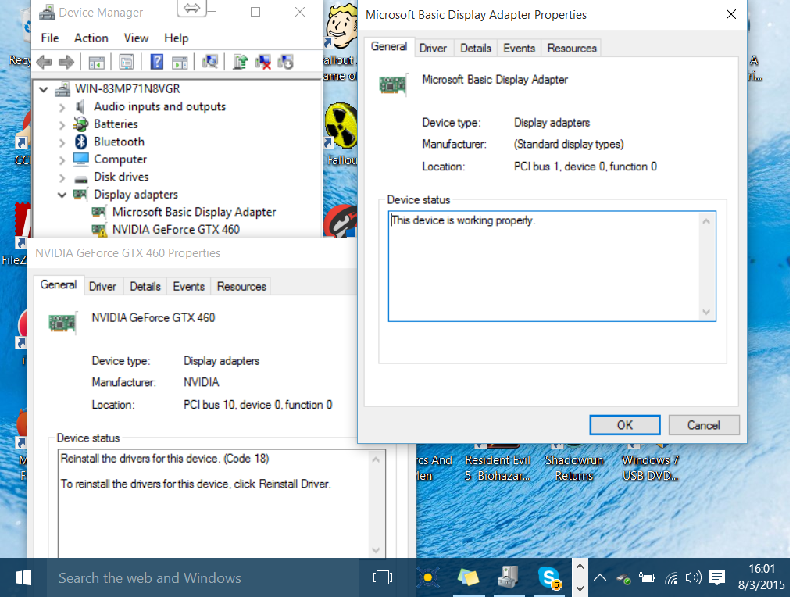Switch to Details tab in Microsoft Basic Display Adapter Properties

pos(476,48)
